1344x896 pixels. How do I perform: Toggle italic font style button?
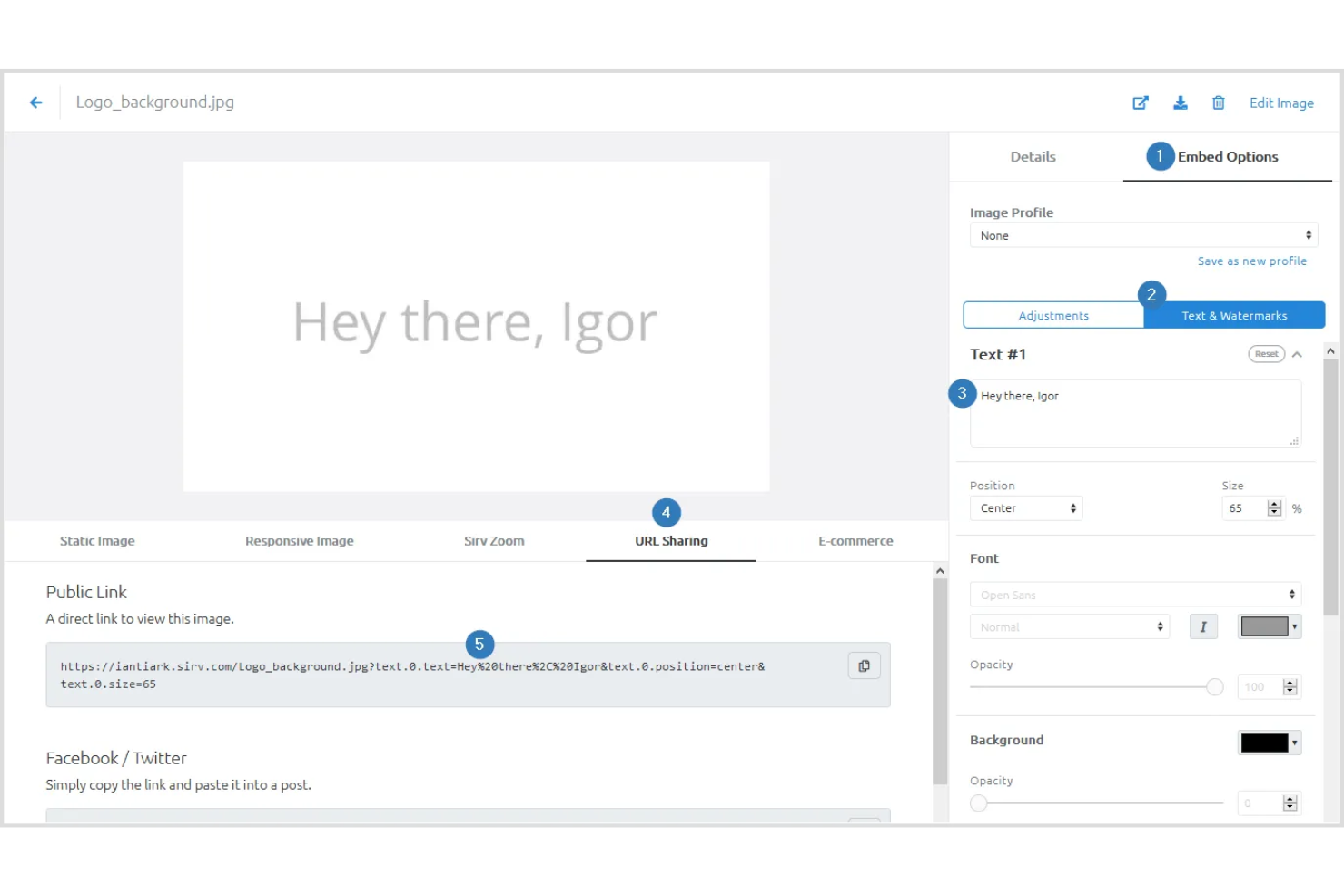point(1203,626)
